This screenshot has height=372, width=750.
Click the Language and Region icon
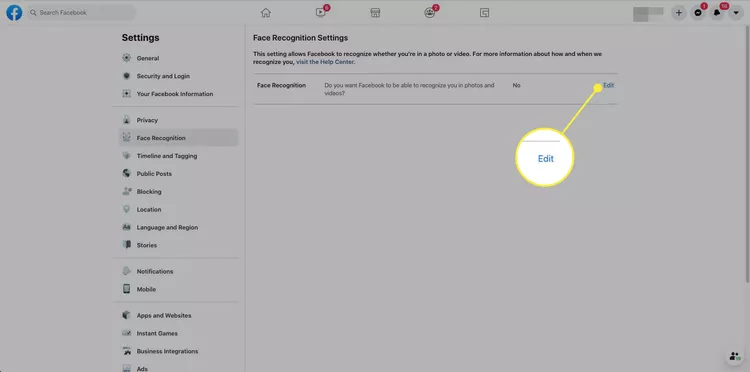(126, 227)
